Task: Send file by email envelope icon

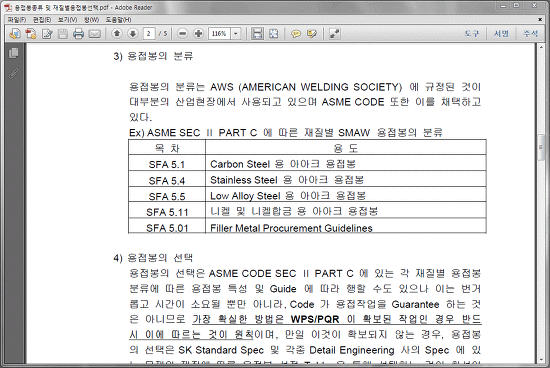Action: click(x=94, y=34)
